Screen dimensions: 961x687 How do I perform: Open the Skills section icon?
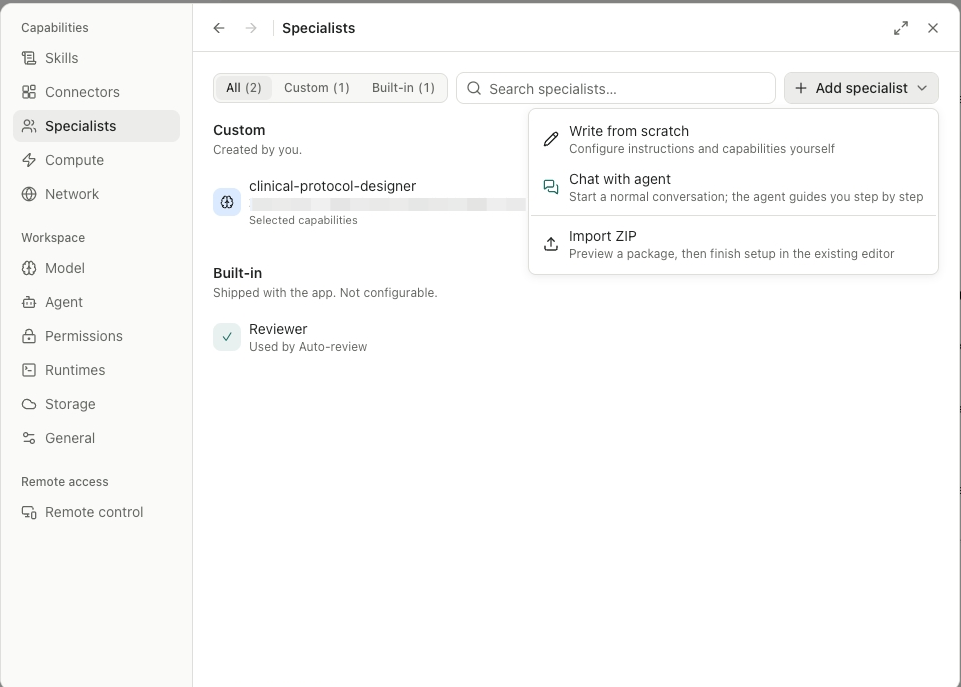[29, 58]
